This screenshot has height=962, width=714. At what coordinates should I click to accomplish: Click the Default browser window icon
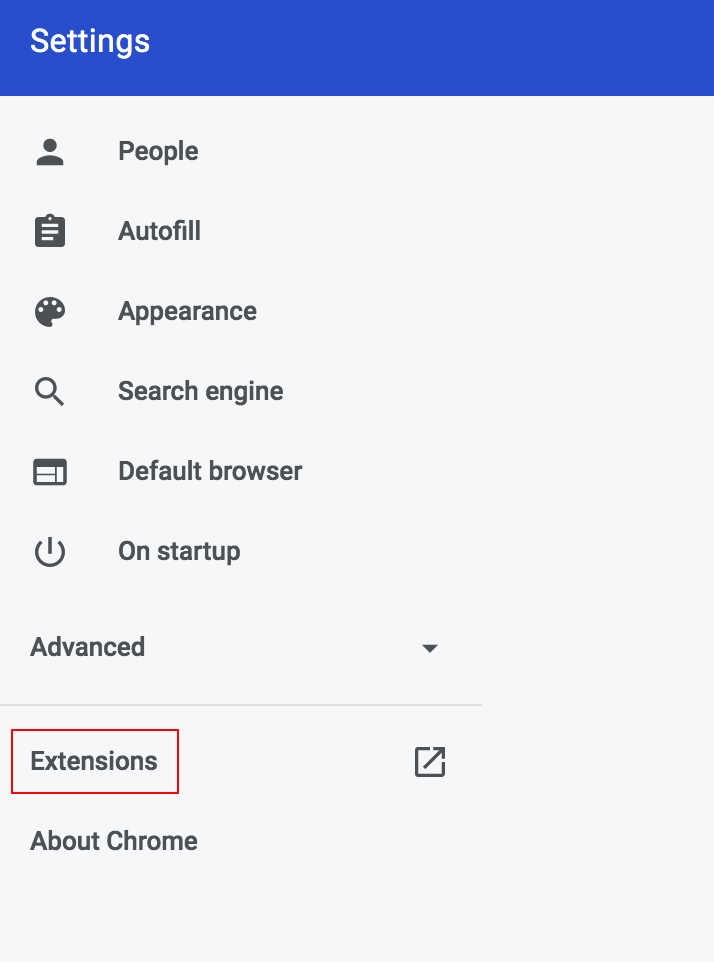(x=50, y=471)
